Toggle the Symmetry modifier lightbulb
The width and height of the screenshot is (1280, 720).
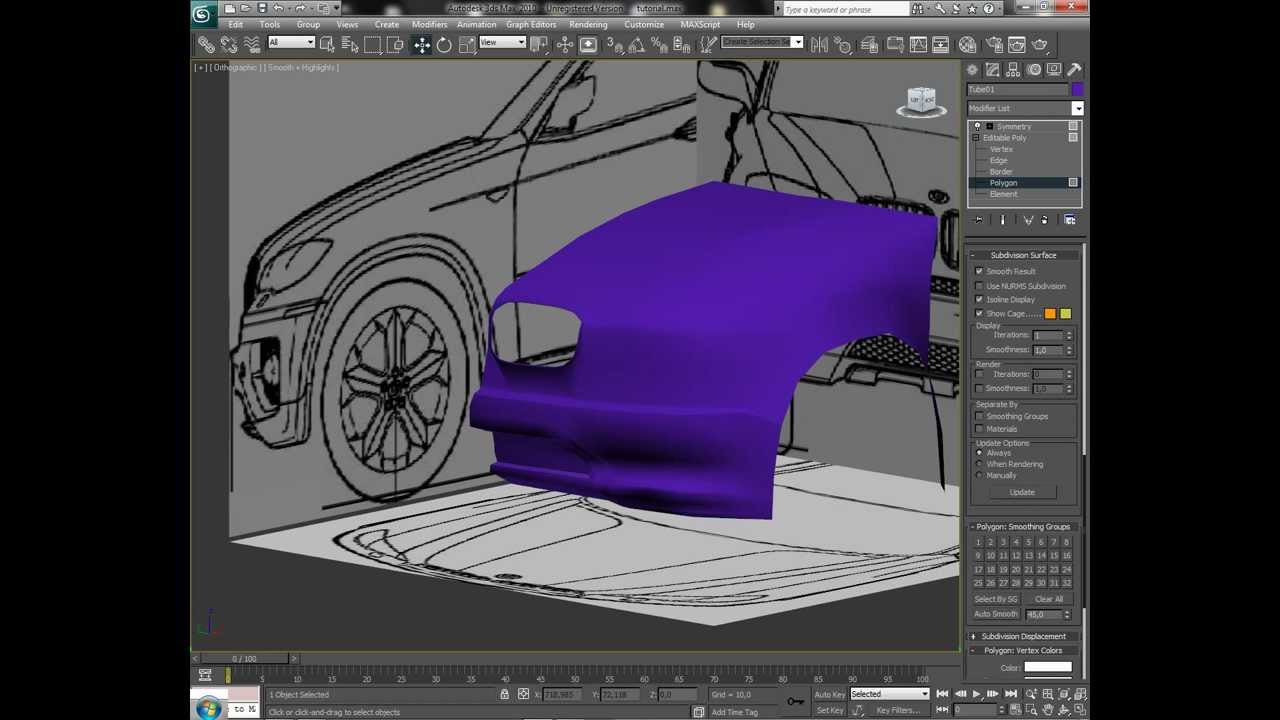click(977, 126)
